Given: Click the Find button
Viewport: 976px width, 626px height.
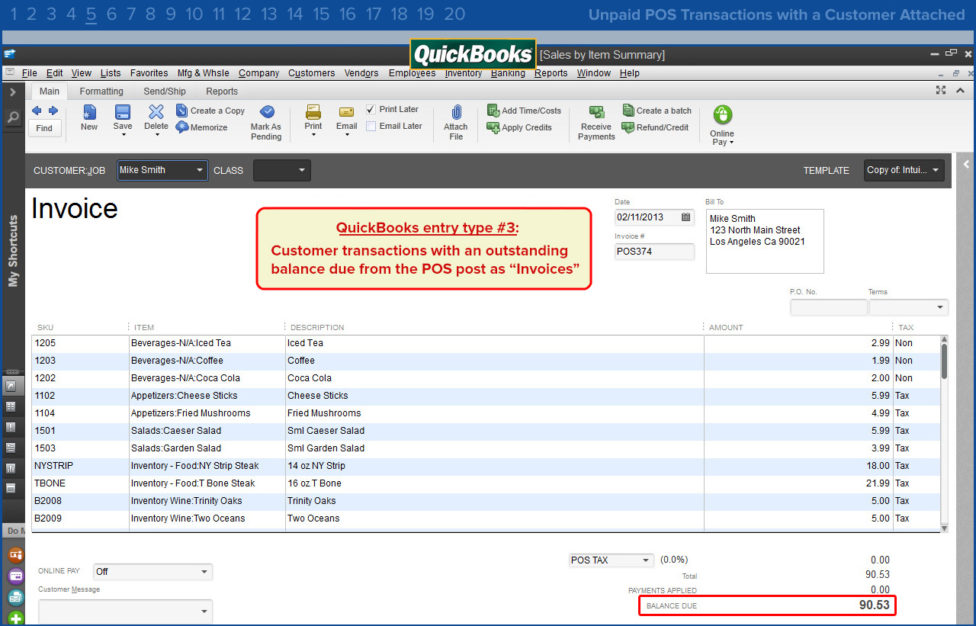Looking at the screenshot, I should 44,128.
